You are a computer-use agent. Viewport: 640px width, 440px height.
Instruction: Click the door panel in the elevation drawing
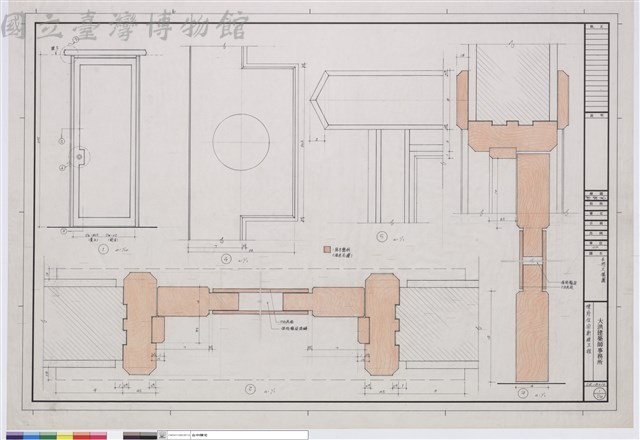[105, 141]
